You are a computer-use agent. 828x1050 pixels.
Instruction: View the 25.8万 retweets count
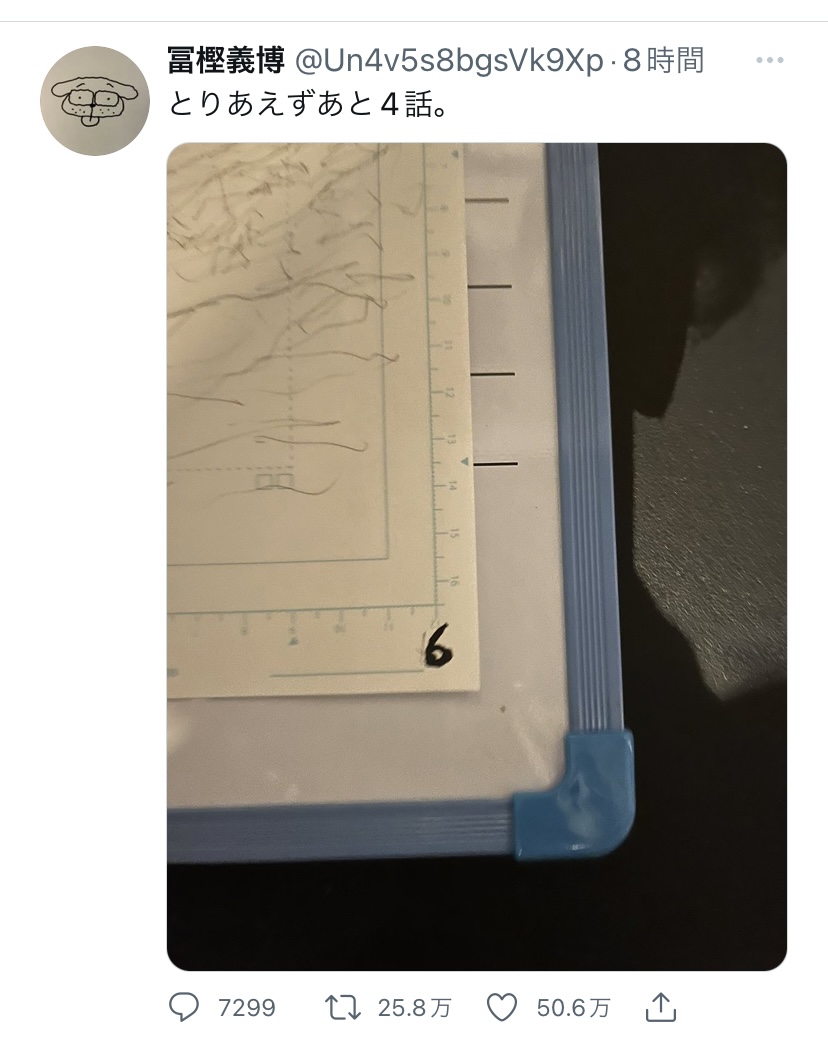pos(415,1008)
